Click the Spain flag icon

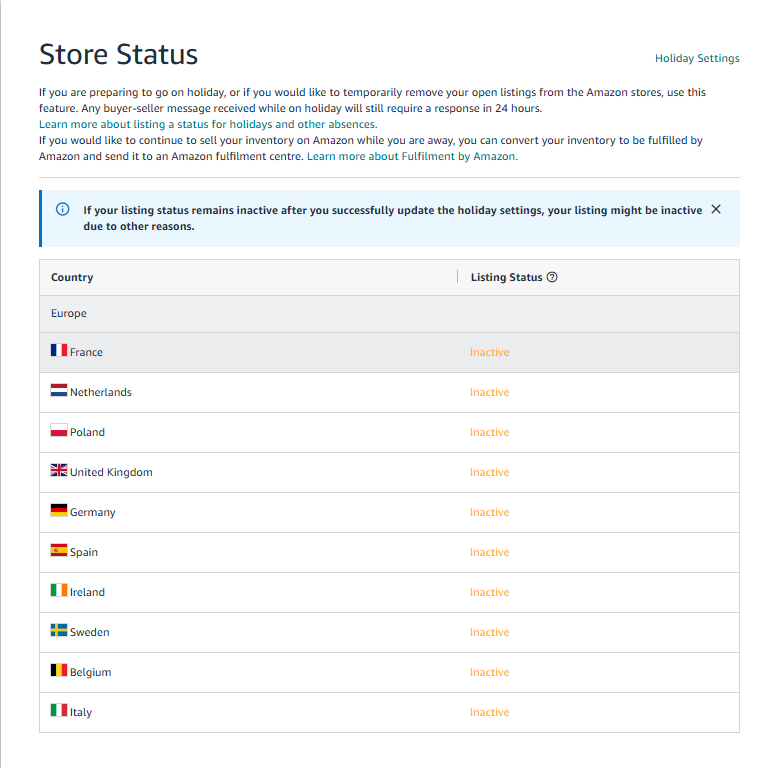coord(59,550)
